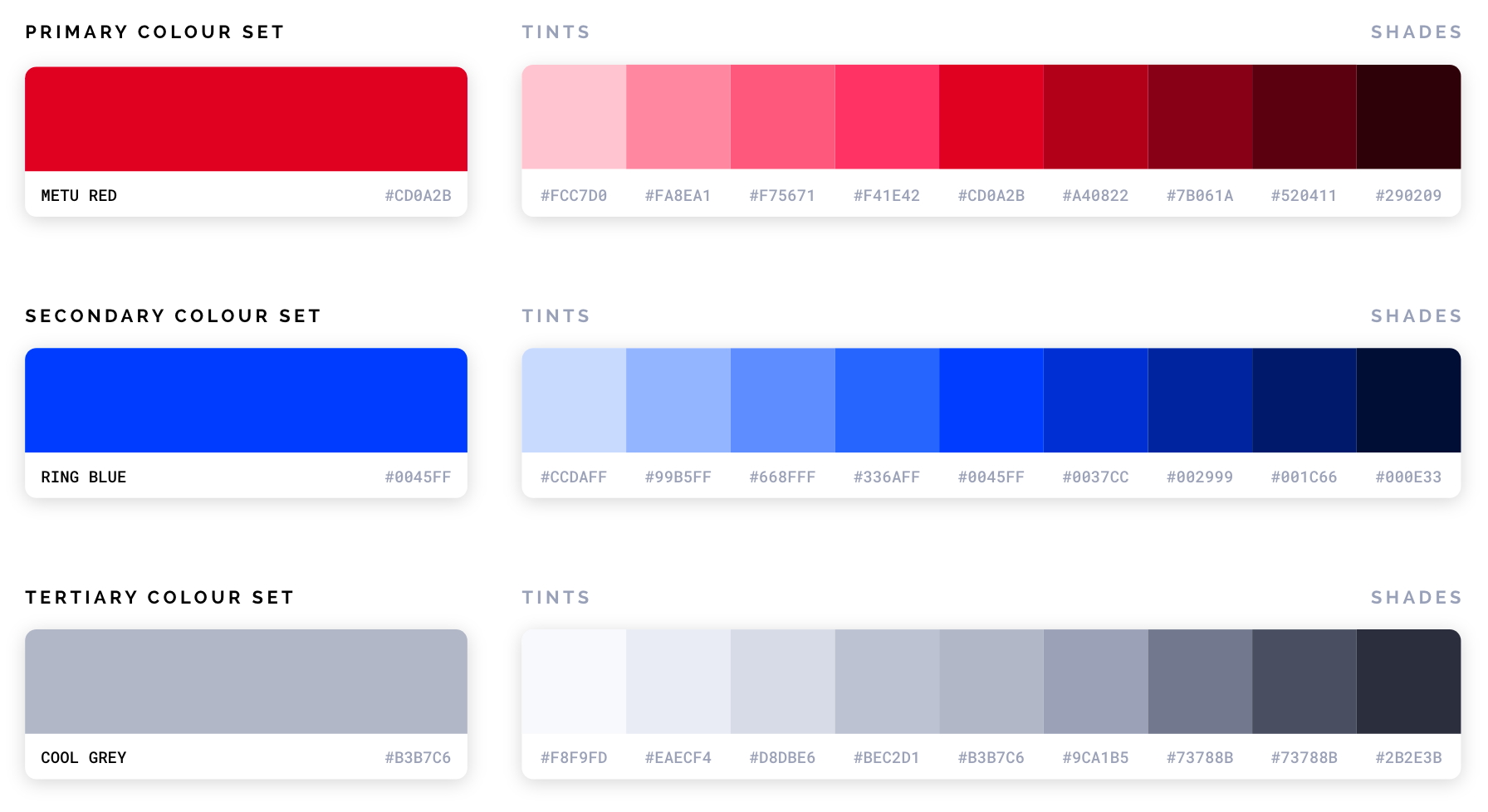Select the large METU RED primary swatch
The width and height of the screenshot is (1488, 812).
tap(246, 119)
